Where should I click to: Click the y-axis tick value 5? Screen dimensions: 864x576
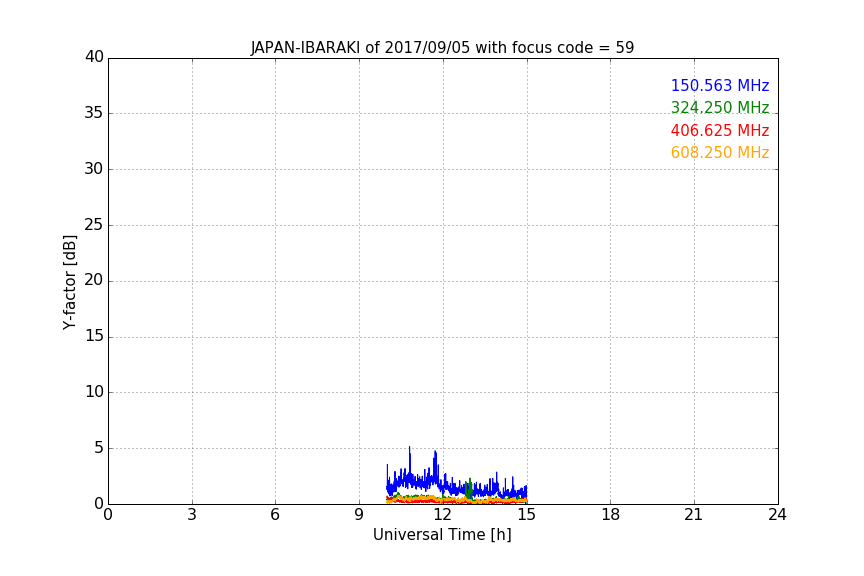pyautogui.click(x=99, y=448)
